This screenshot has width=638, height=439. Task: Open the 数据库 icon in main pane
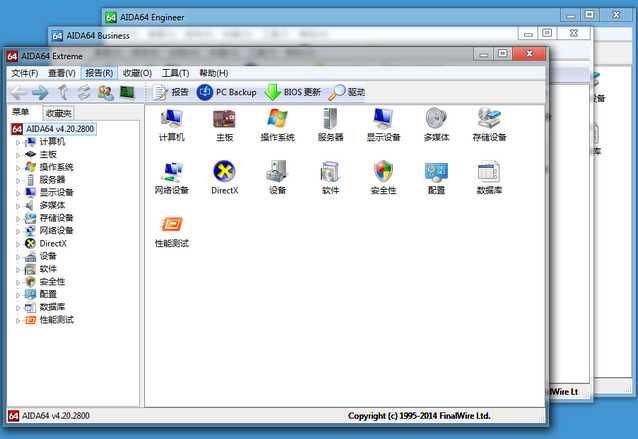tap(489, 178)
